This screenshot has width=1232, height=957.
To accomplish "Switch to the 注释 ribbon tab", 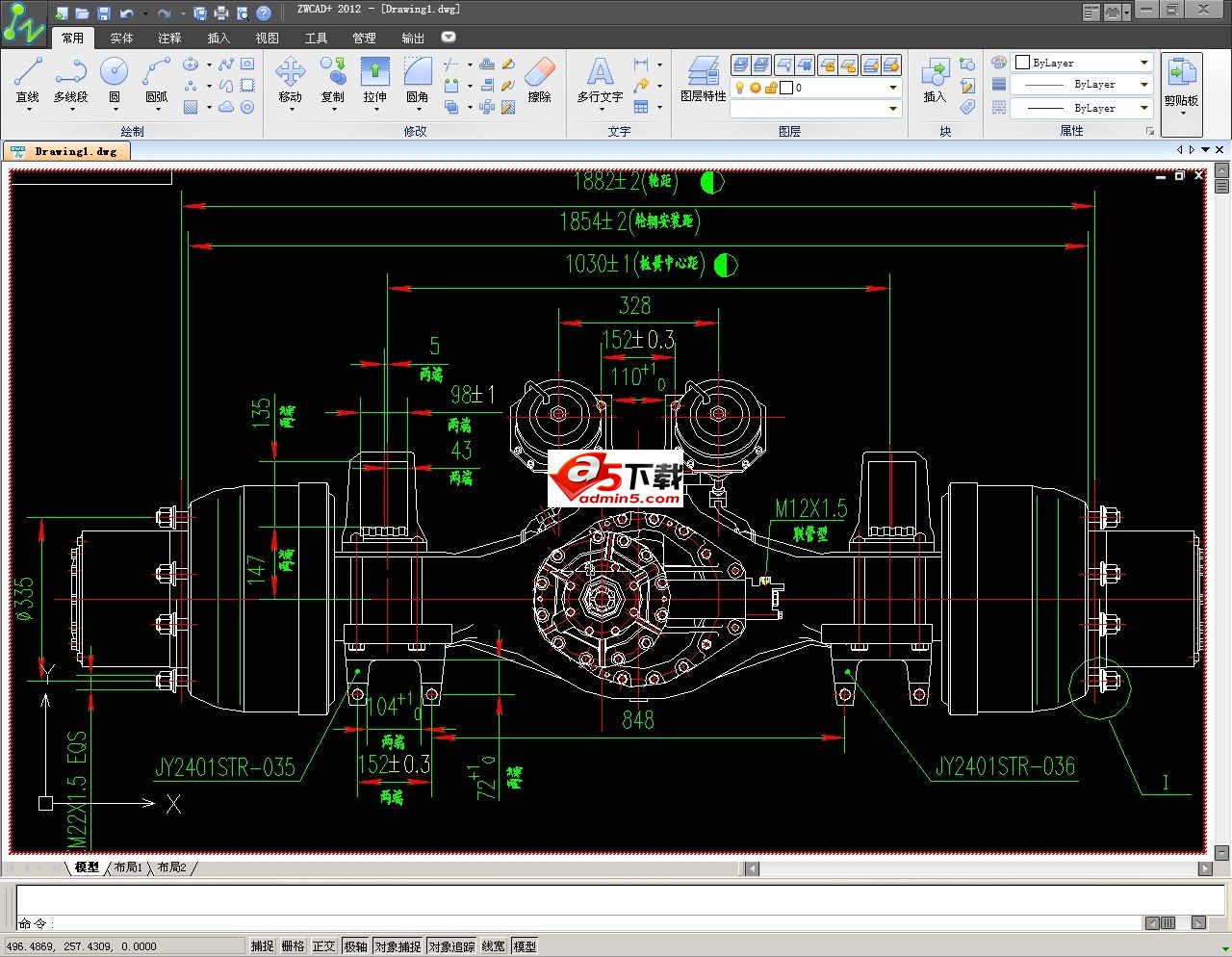I will pos(169,39).
